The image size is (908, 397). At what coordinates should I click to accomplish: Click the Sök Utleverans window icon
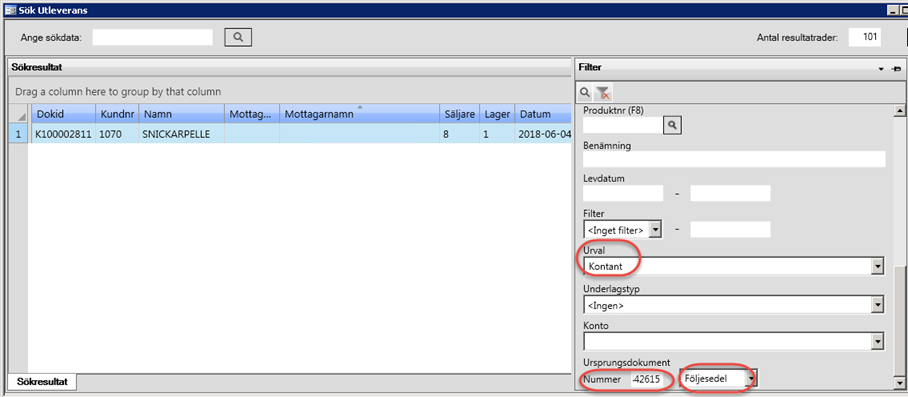tap(10, 10)
